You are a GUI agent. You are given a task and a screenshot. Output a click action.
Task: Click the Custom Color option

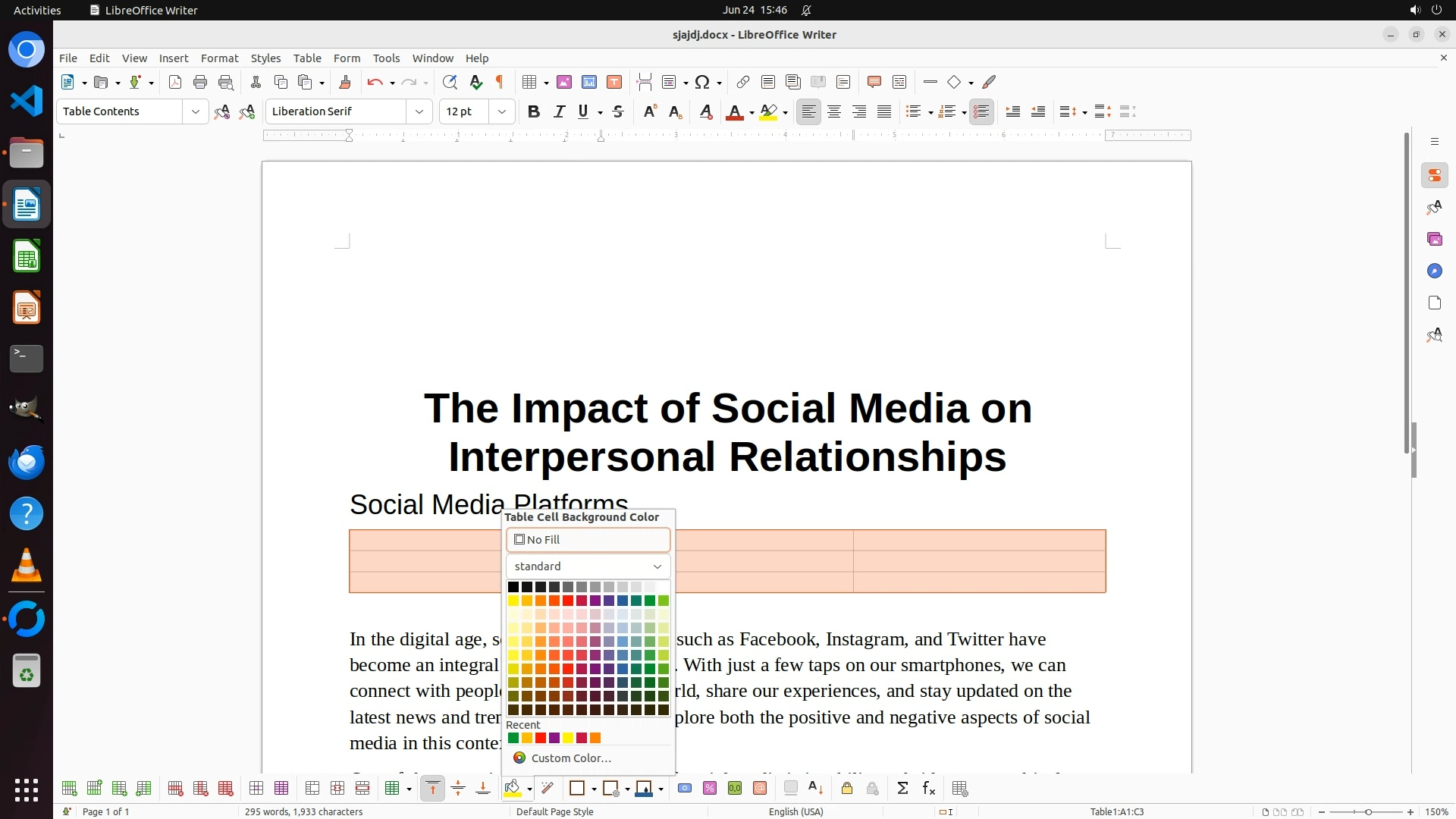click(x=570, y=758)
